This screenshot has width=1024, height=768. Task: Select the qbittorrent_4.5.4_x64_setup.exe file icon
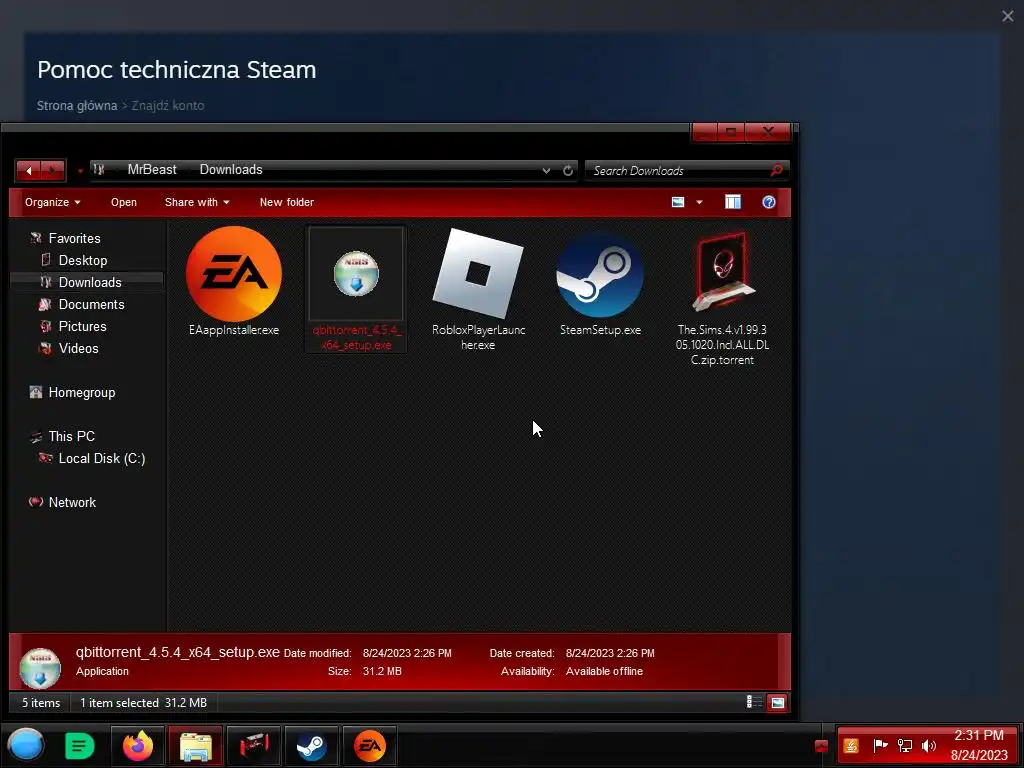click(356, 274)
